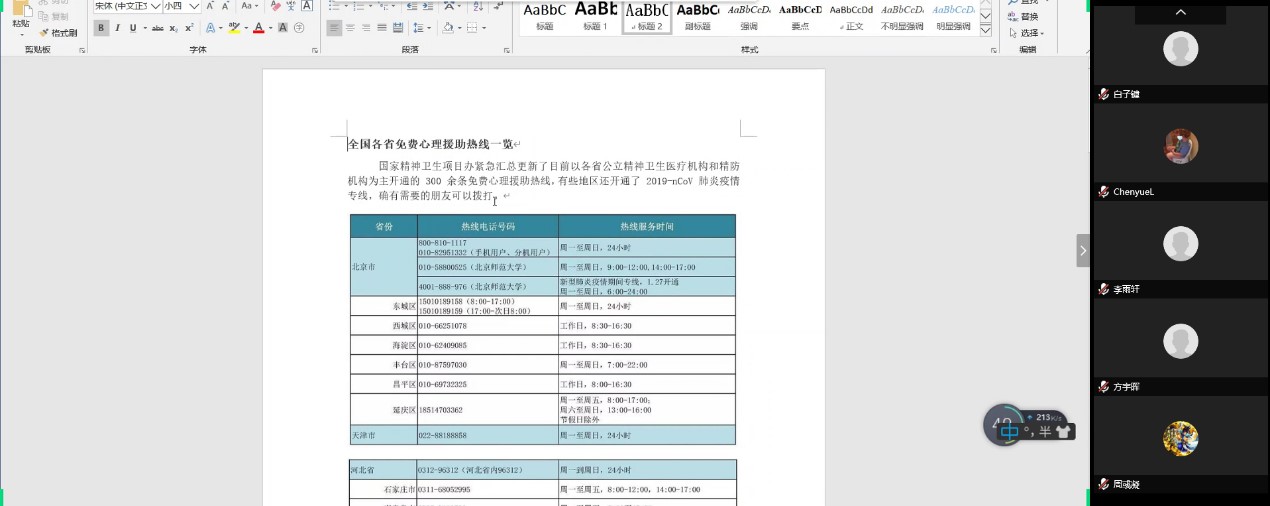Click the show paragraph marks icon
Viewport: 1270px width, 506px height.
coord(497,6)
